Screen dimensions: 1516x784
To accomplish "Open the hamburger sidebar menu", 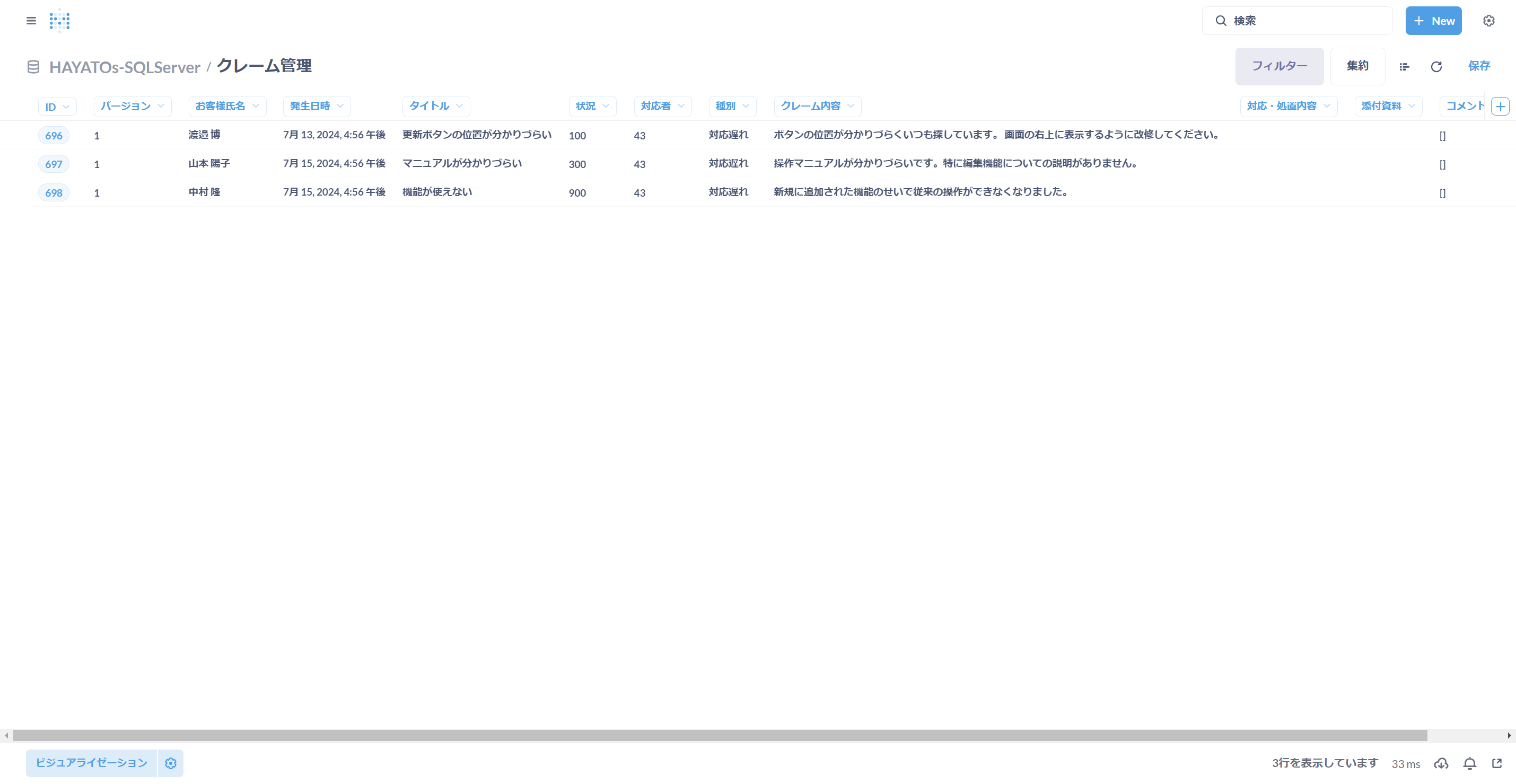I will pyautogui.click(x=31, y=21).
